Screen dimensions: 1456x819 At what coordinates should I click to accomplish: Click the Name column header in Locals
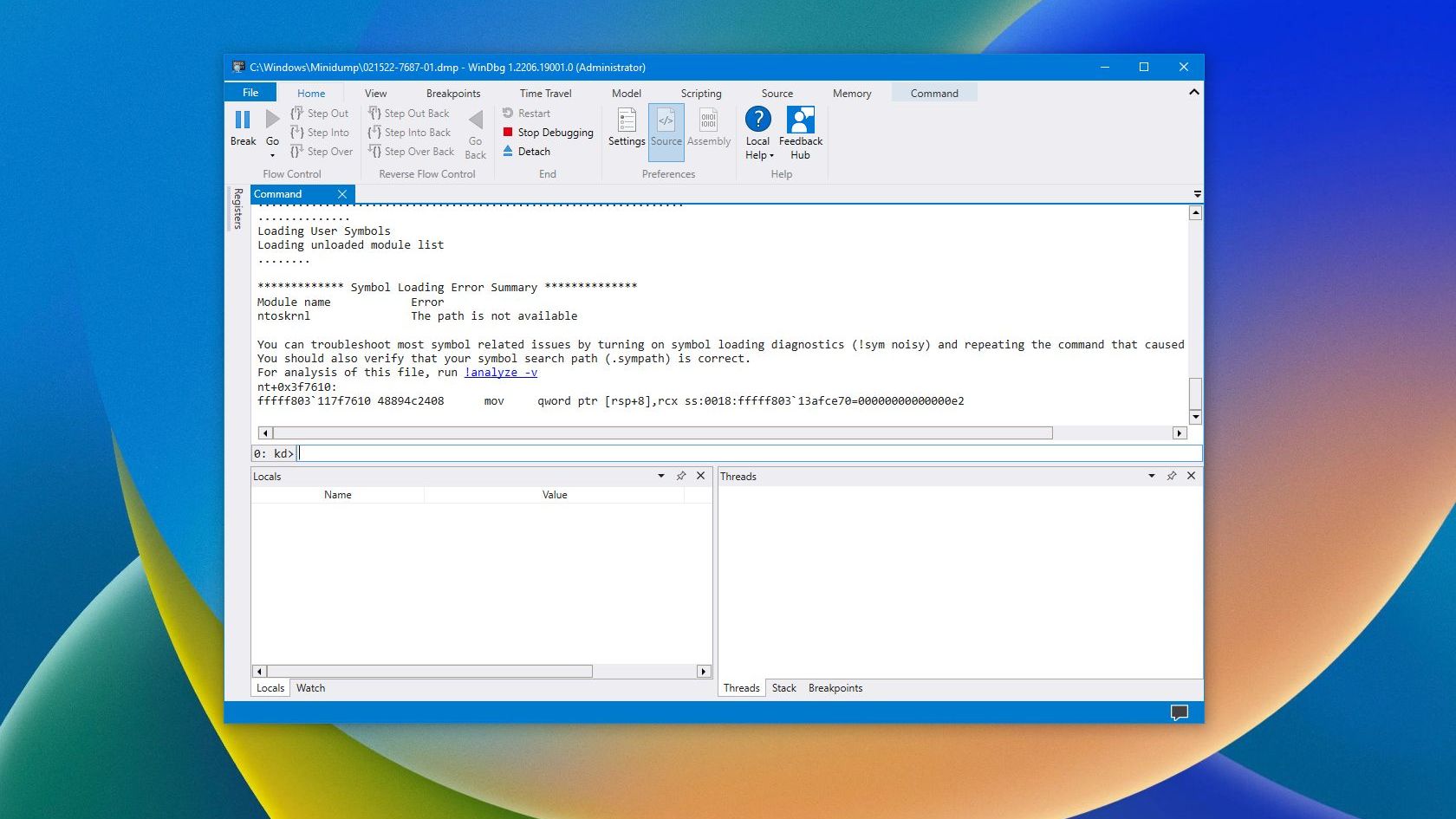coord(338,495)
